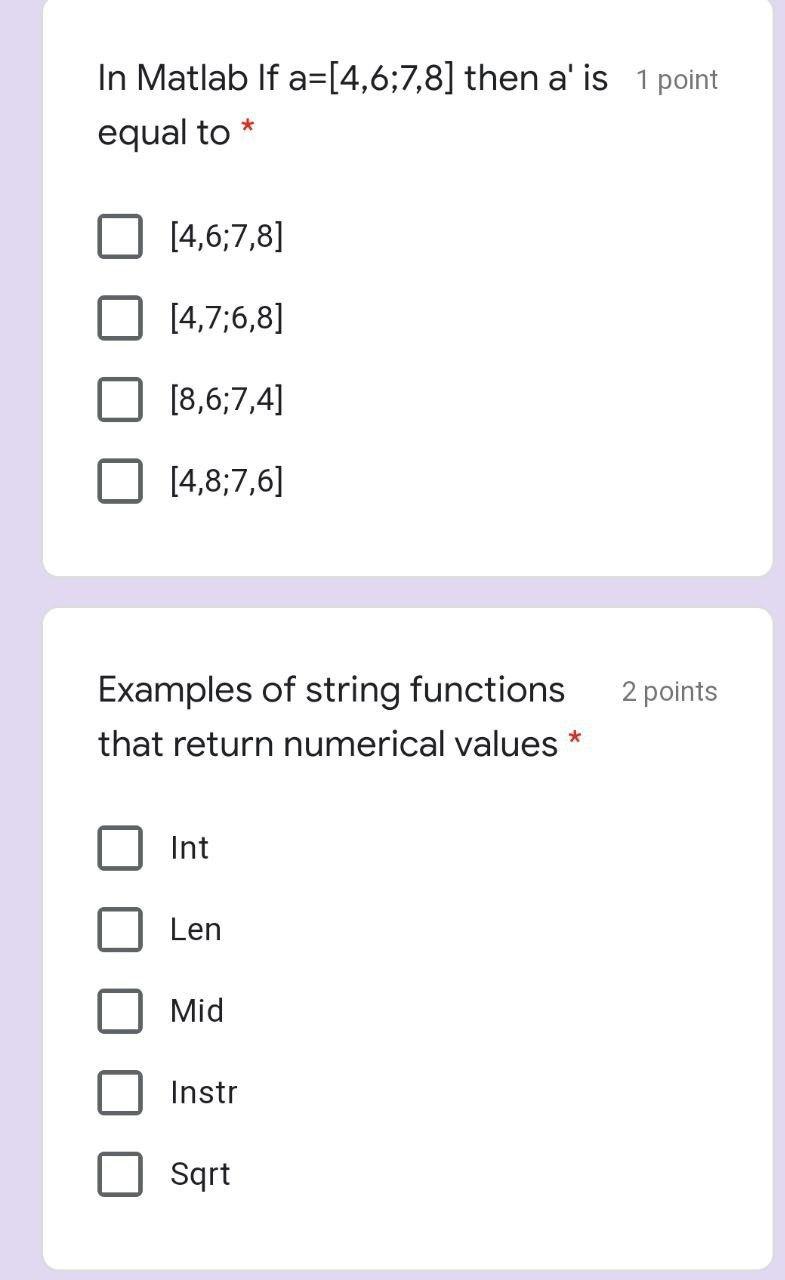Click the Len option label text

(x=196, y=930)
